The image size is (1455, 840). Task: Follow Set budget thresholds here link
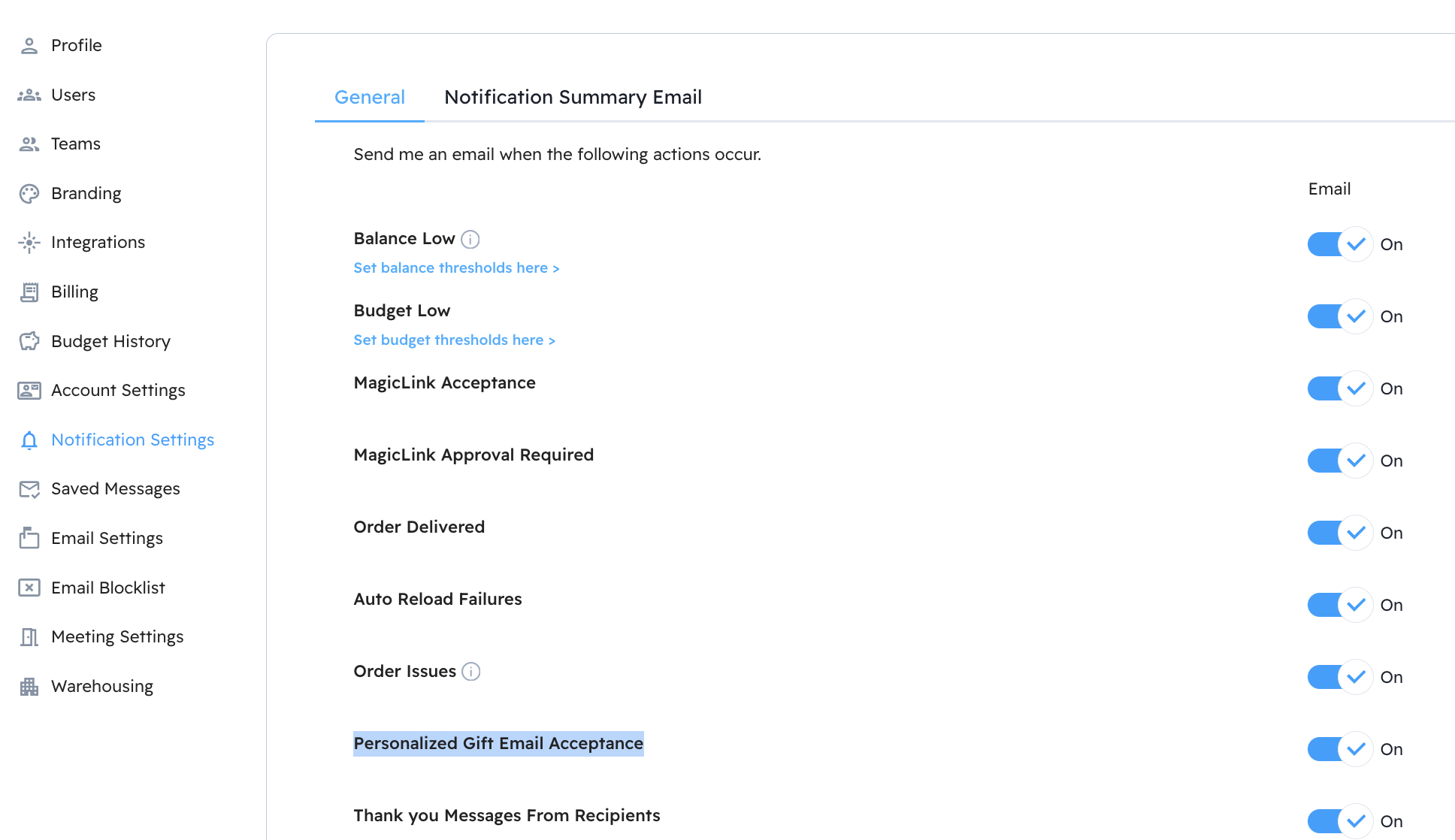[454, 340]
